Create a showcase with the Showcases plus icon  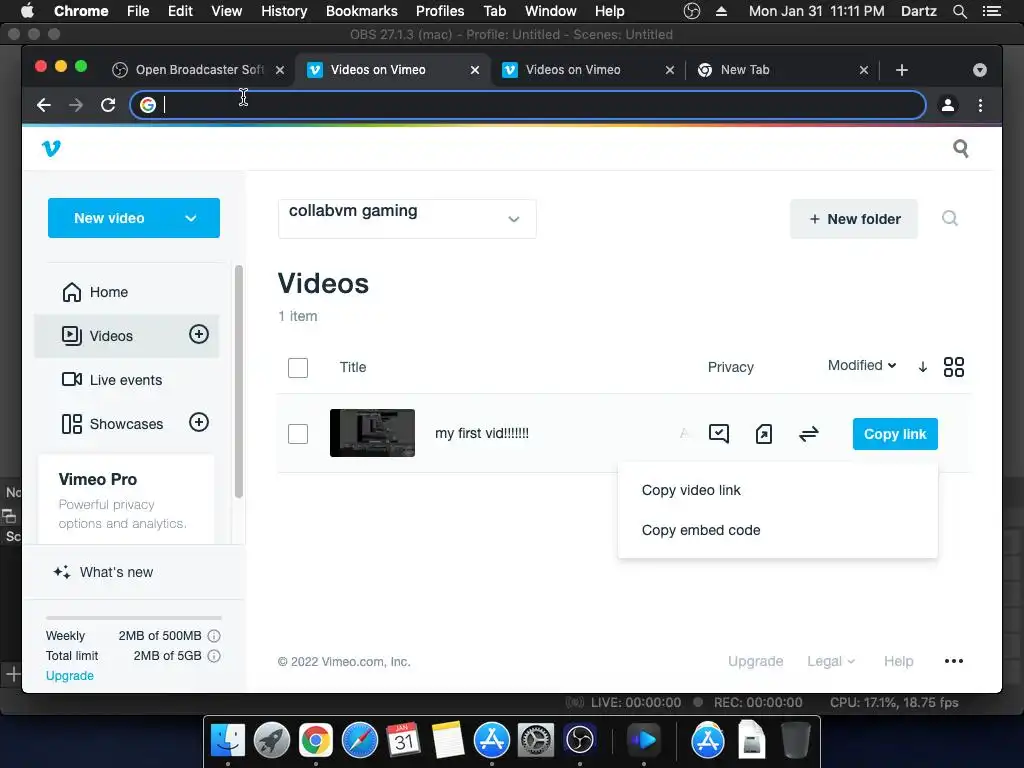[199, 422]
